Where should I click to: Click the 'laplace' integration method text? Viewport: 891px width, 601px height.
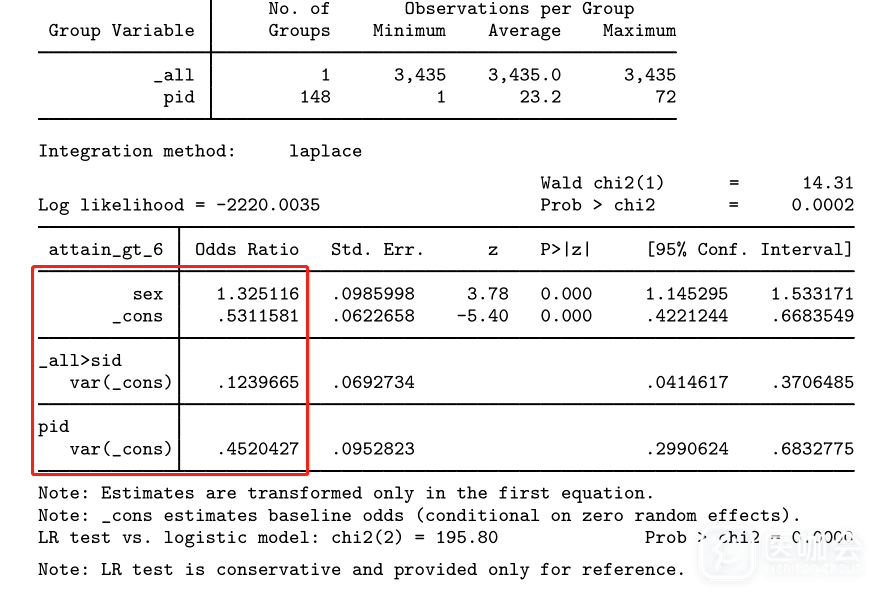[325, 151]
